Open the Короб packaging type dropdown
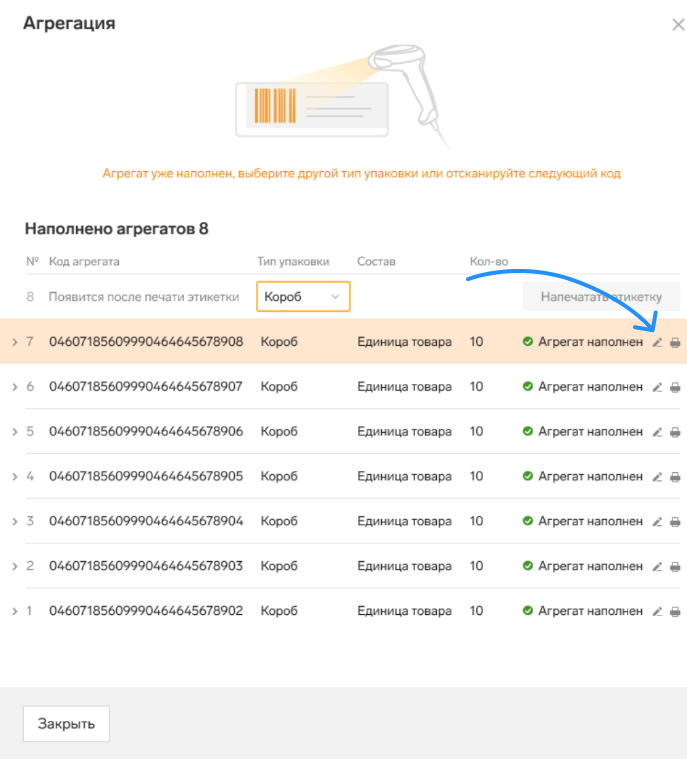Screen dimensions: 687x759 [303, 296]
